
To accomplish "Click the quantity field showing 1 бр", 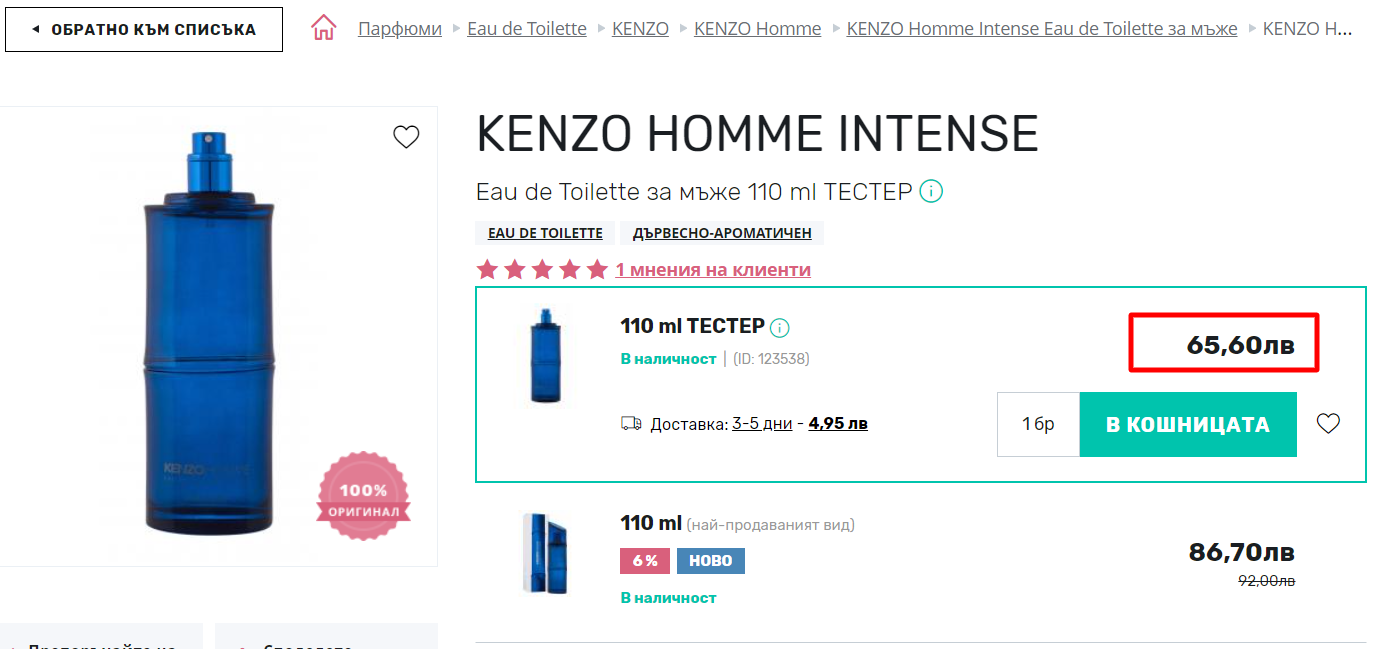I will [x=1038, y=424].
